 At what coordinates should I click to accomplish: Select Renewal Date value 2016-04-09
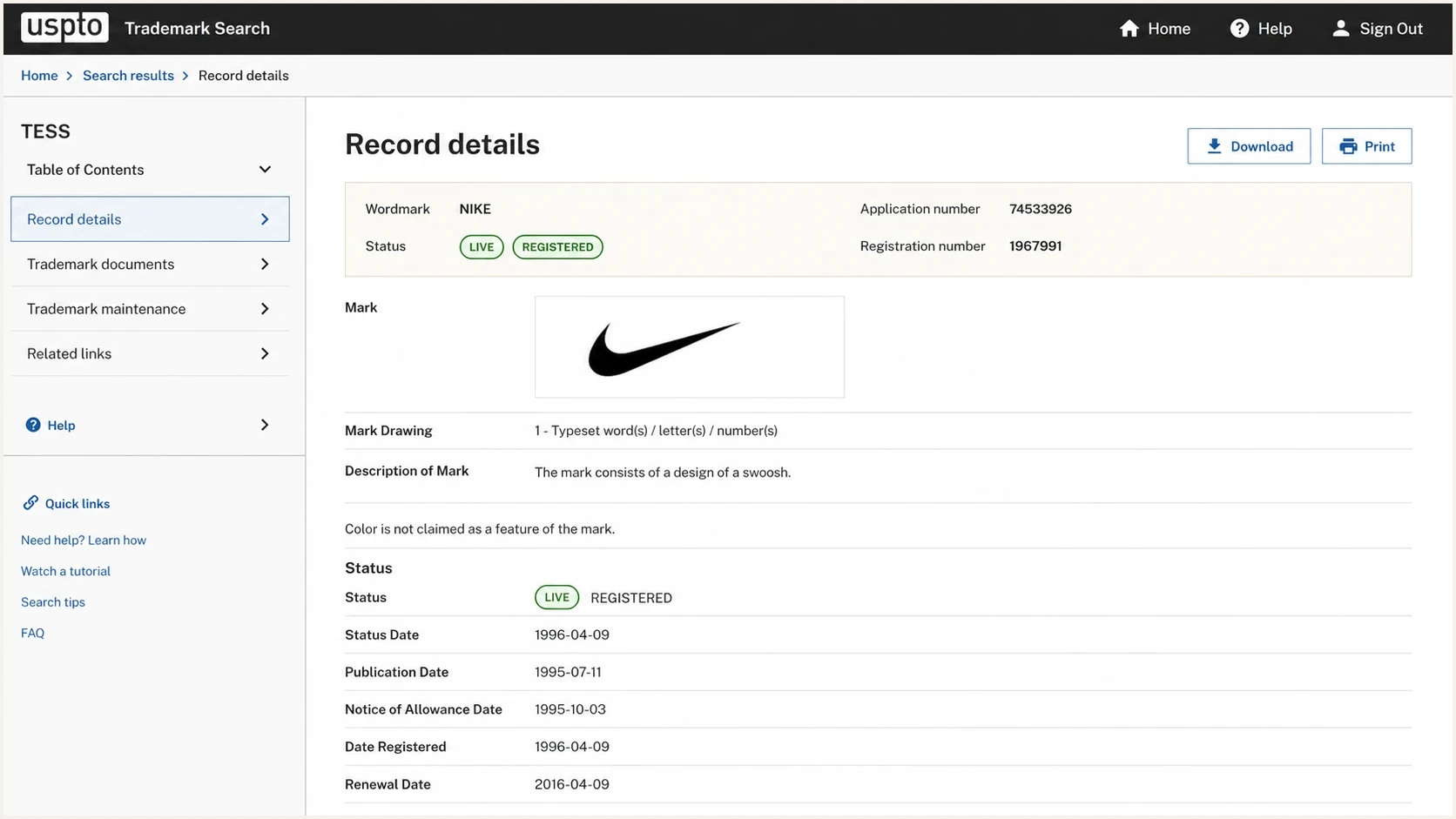click(572, 784)
